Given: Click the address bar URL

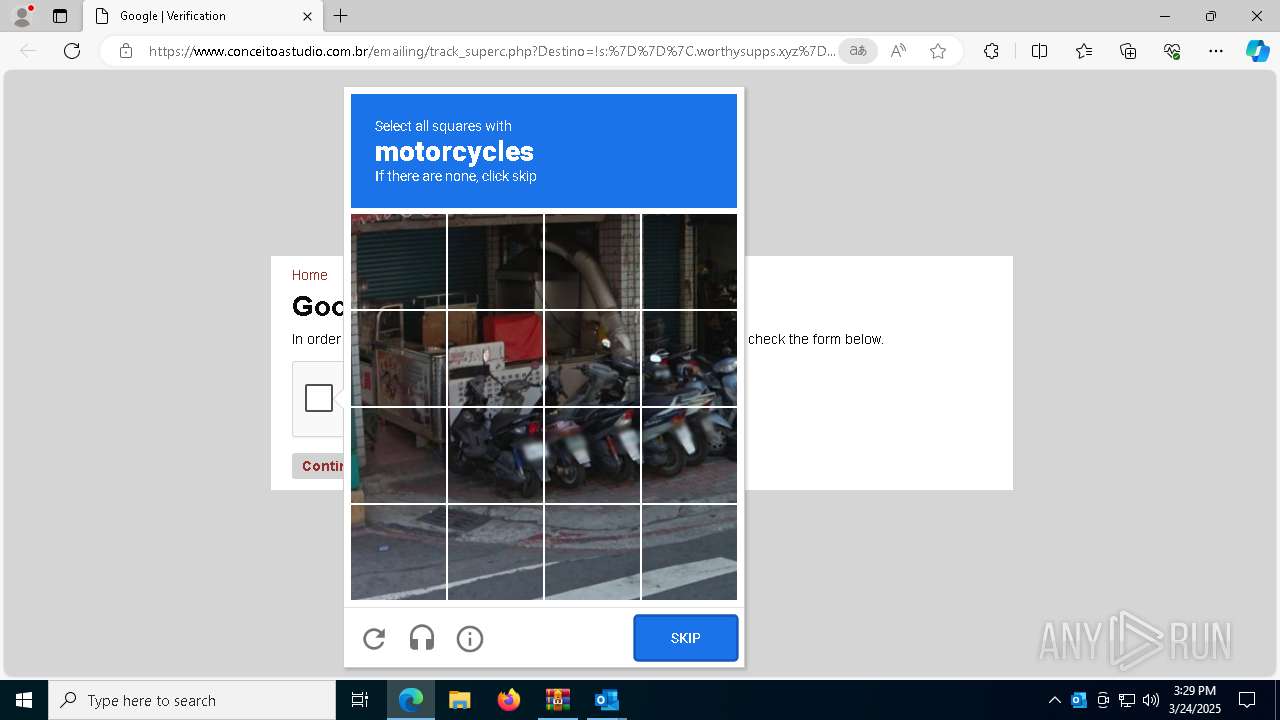Looking at the screenshot, I should 491,51.
